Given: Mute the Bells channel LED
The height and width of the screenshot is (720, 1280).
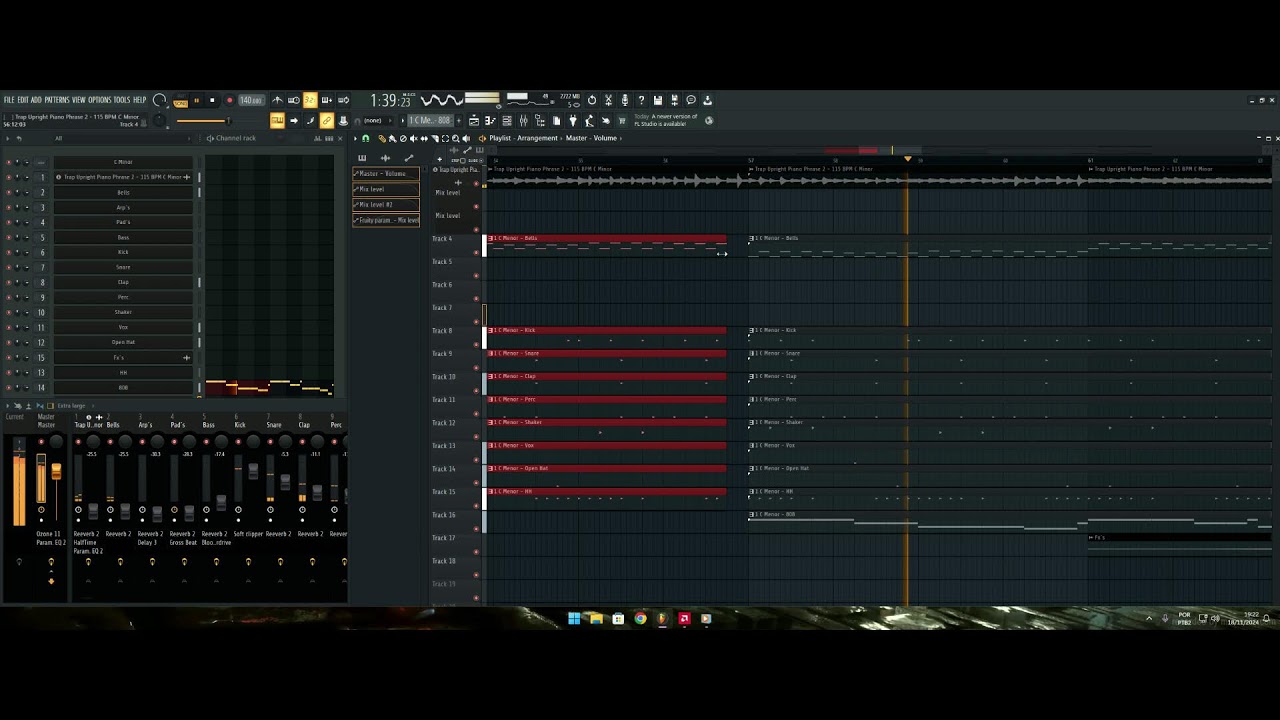Looking at the screenshot, I should coord(9,192).
